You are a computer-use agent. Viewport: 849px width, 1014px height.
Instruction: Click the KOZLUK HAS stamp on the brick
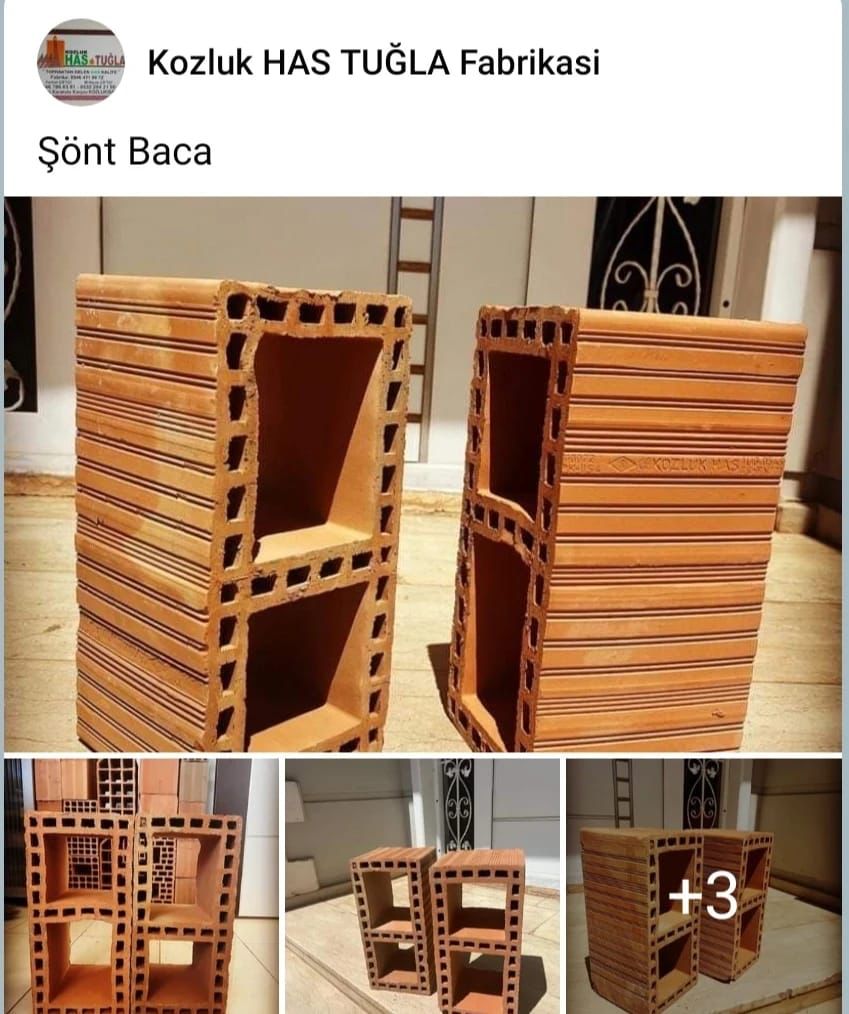(x=672, y=464)
